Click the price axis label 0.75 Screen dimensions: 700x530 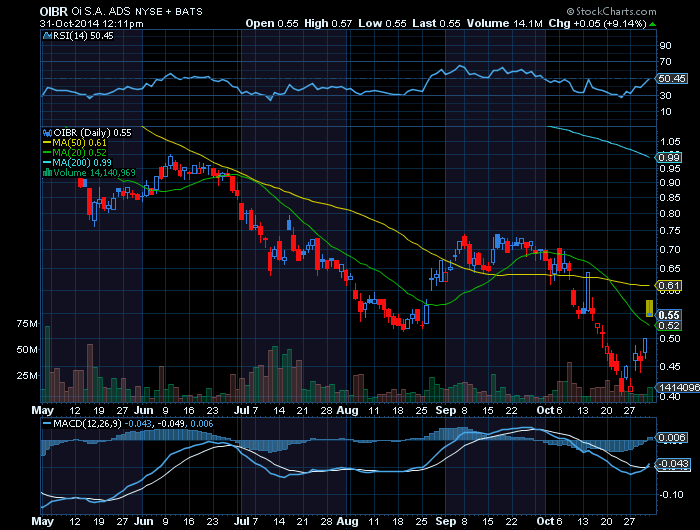(x=670, y=231)
